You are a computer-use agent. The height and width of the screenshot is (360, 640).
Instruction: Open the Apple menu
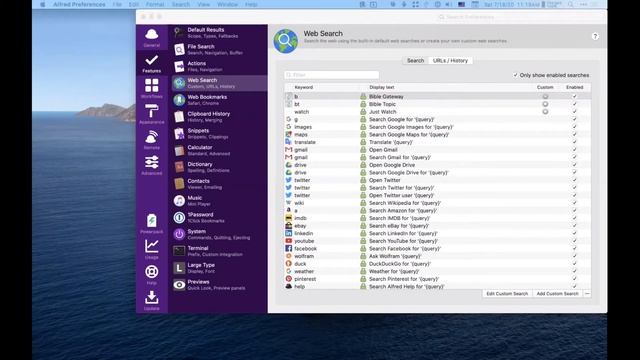(42, 4)
